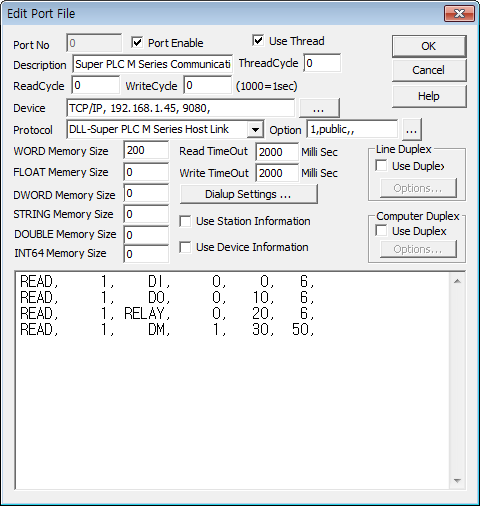This screenshot has width=480, height=506.
Task: Click the Cancel button
Action: click(x=429, y=70)
